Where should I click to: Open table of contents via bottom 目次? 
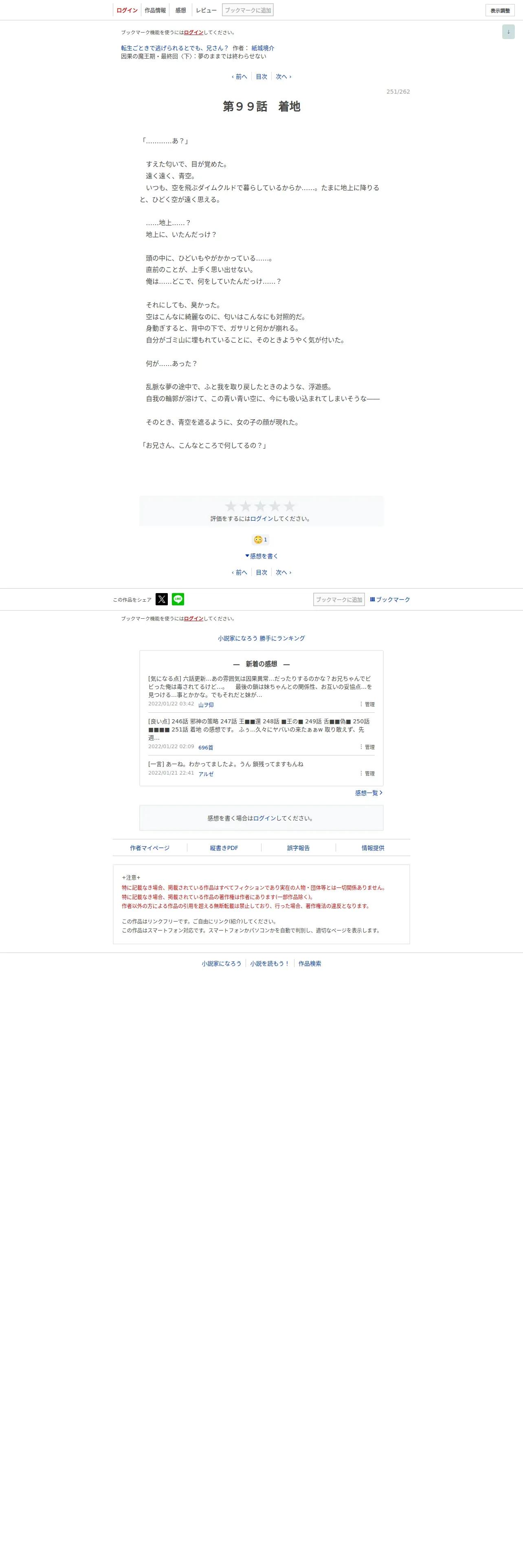pos(261,572)
